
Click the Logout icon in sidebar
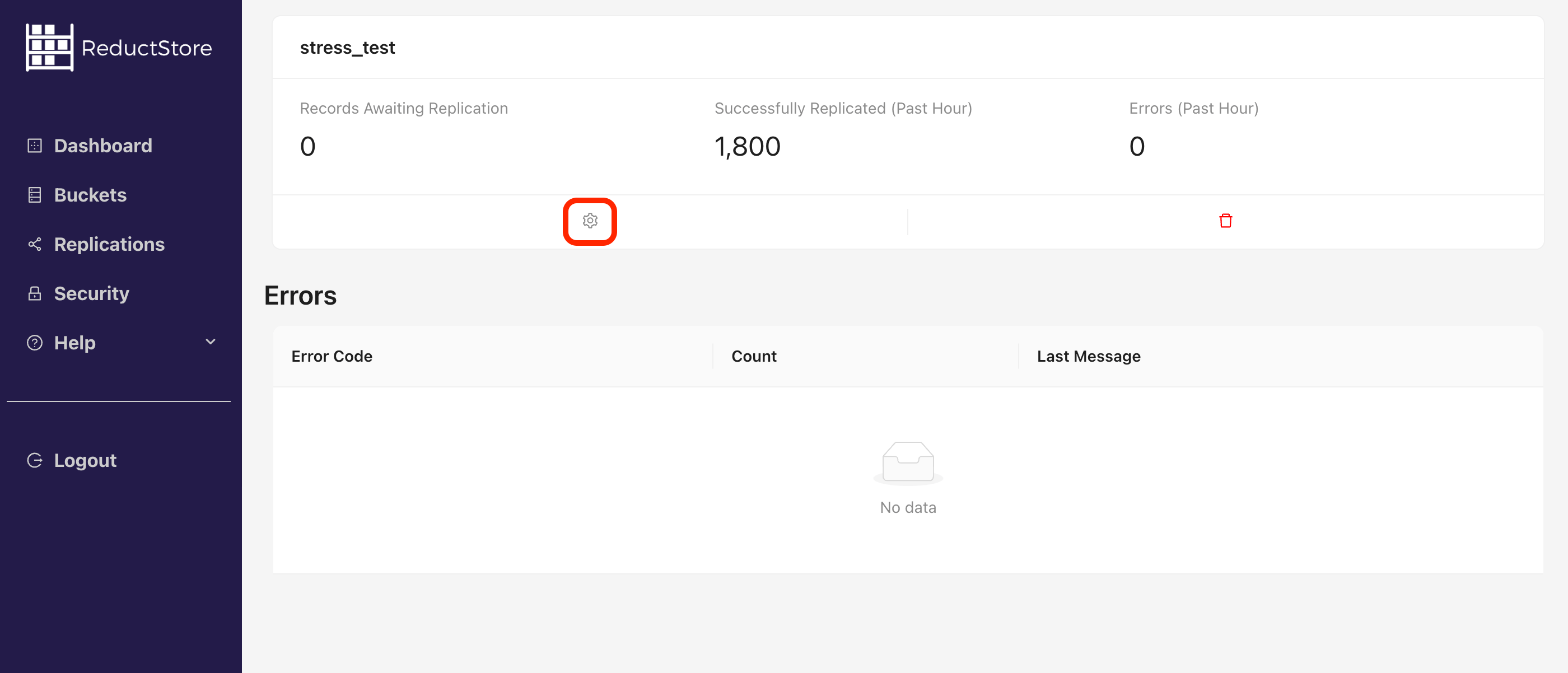[x=34, y=460]
